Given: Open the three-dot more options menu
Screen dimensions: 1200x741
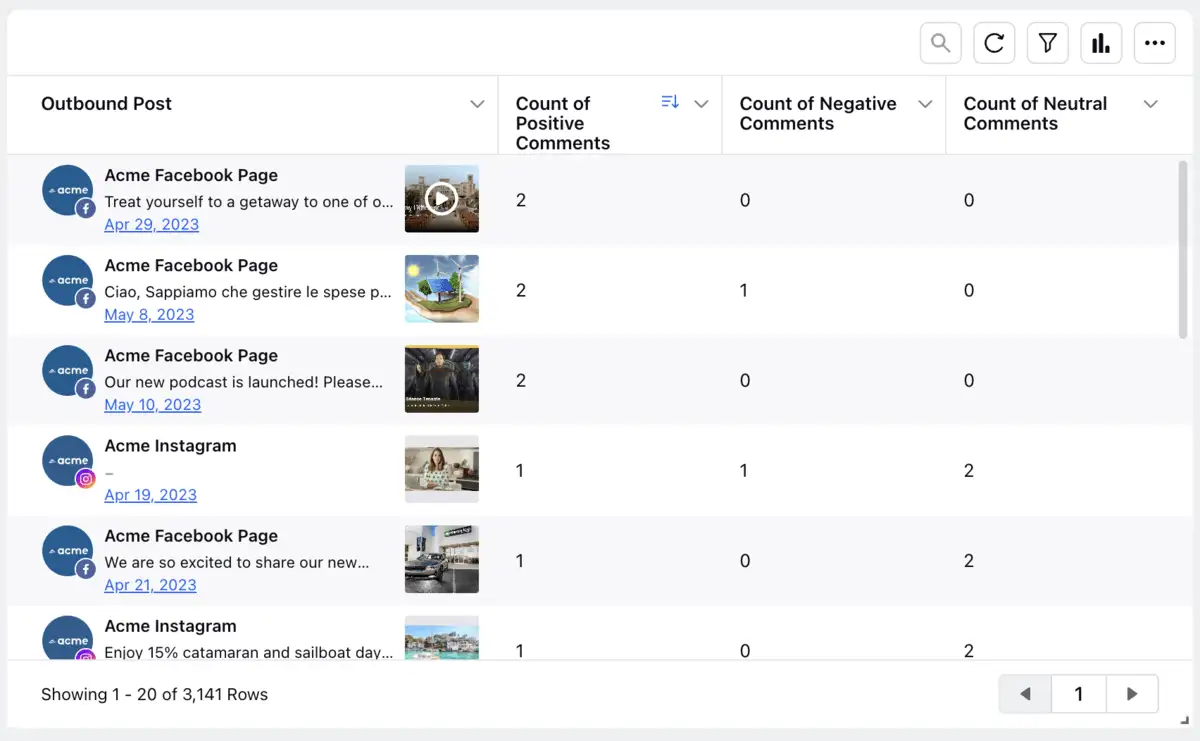Looking at the screenshot, I should [x=1155, y=43].
